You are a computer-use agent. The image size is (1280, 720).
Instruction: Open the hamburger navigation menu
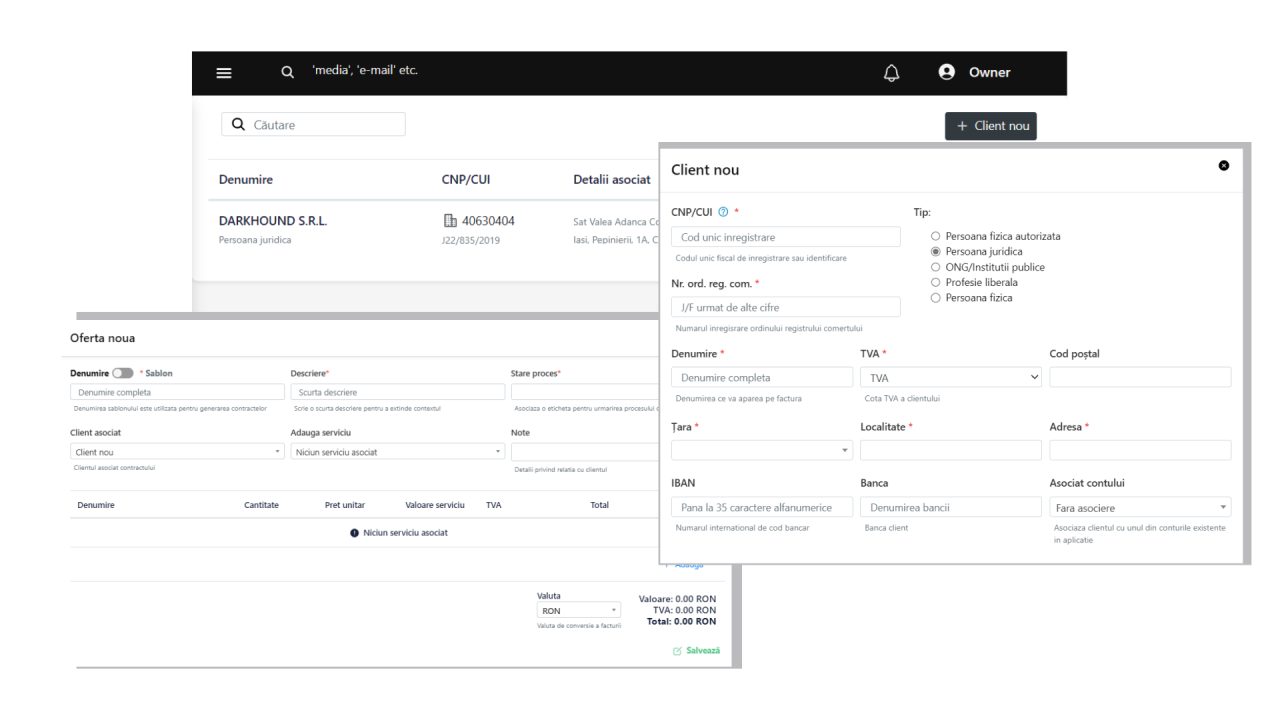click(224, 73)
